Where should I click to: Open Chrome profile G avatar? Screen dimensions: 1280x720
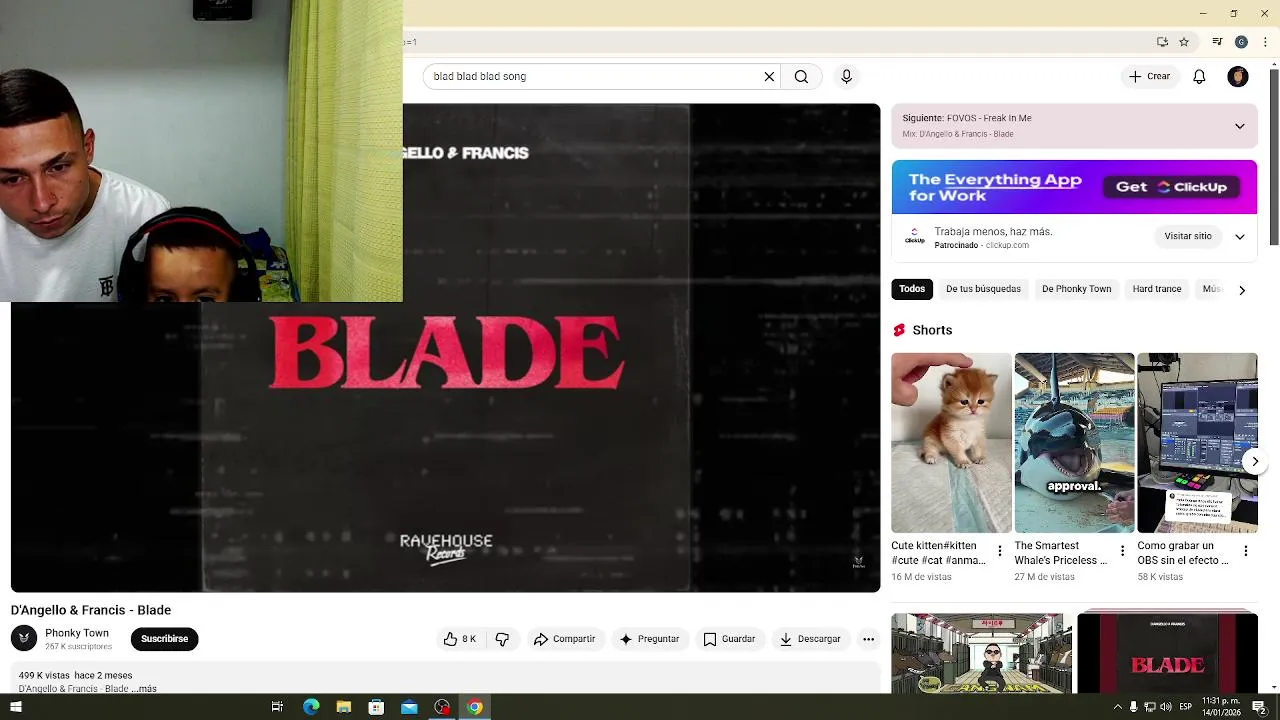click(1241, 42)
